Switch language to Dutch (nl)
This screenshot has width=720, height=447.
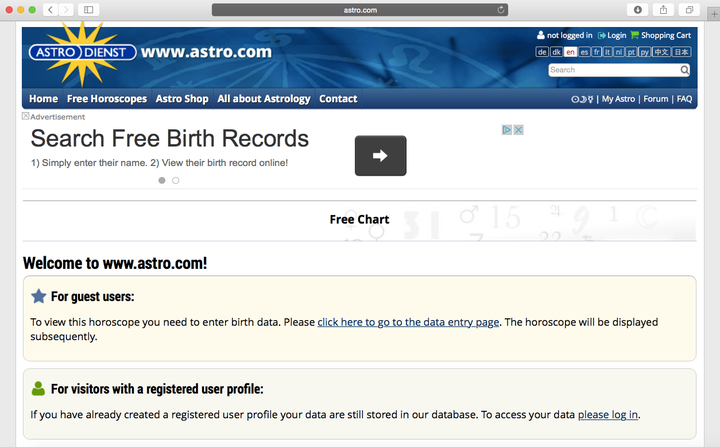619,52
